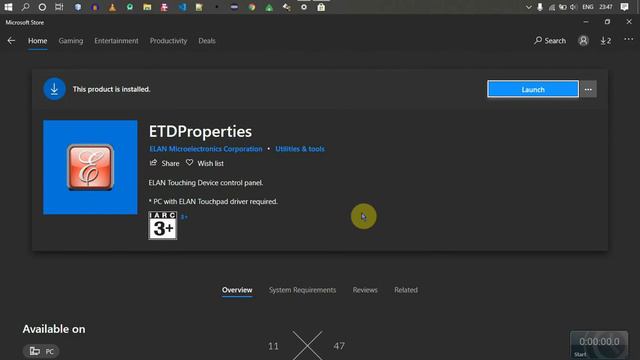The image size is (640, 360).
Task: Open the Action Center notifications icon
Action: (x=624, y=7)
